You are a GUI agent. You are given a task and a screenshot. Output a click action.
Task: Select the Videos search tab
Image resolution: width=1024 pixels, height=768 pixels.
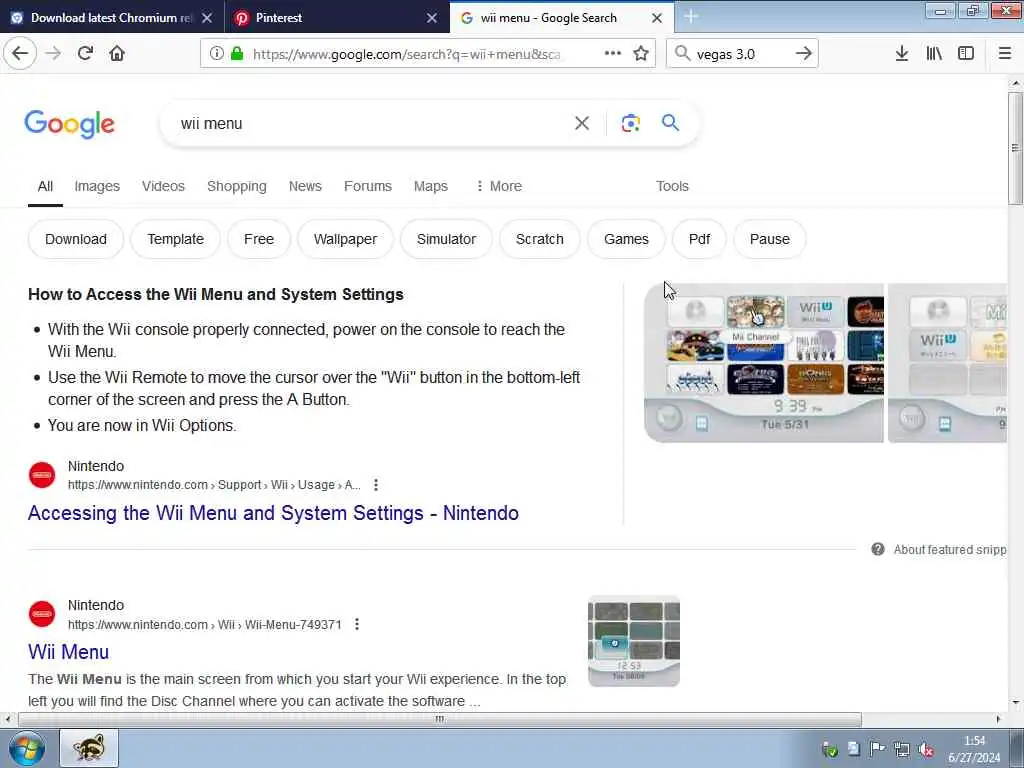(x=163, y=186)
